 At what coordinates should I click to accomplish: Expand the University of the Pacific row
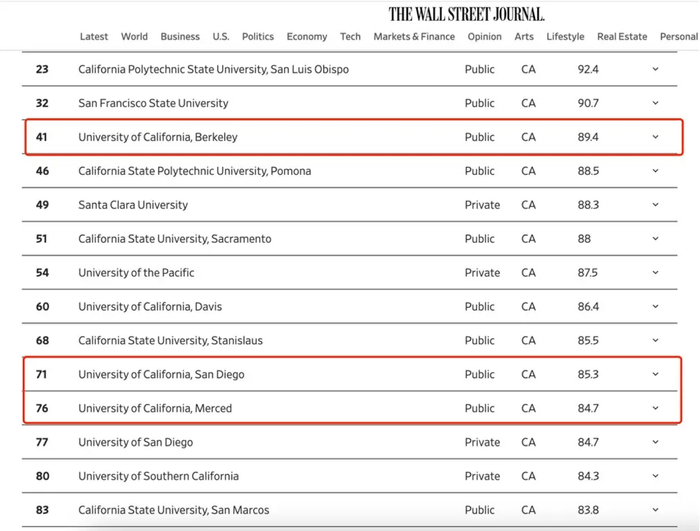tap(655, 273)
